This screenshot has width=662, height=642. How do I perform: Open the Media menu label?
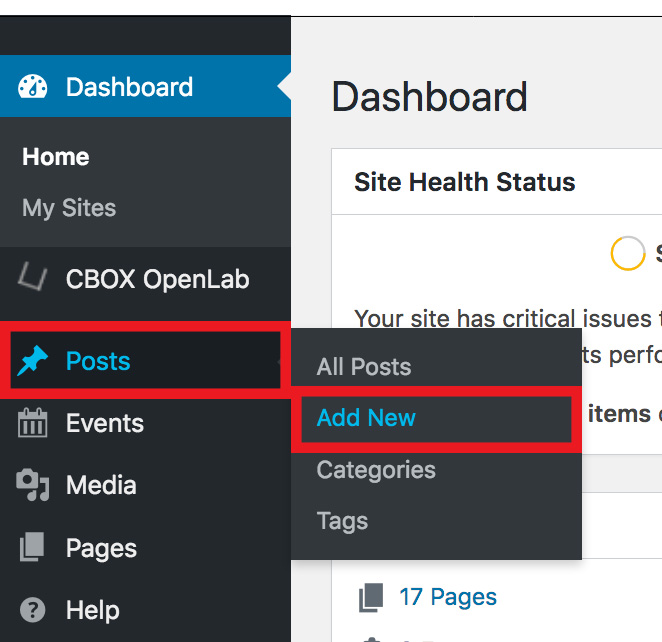[101, 485]
